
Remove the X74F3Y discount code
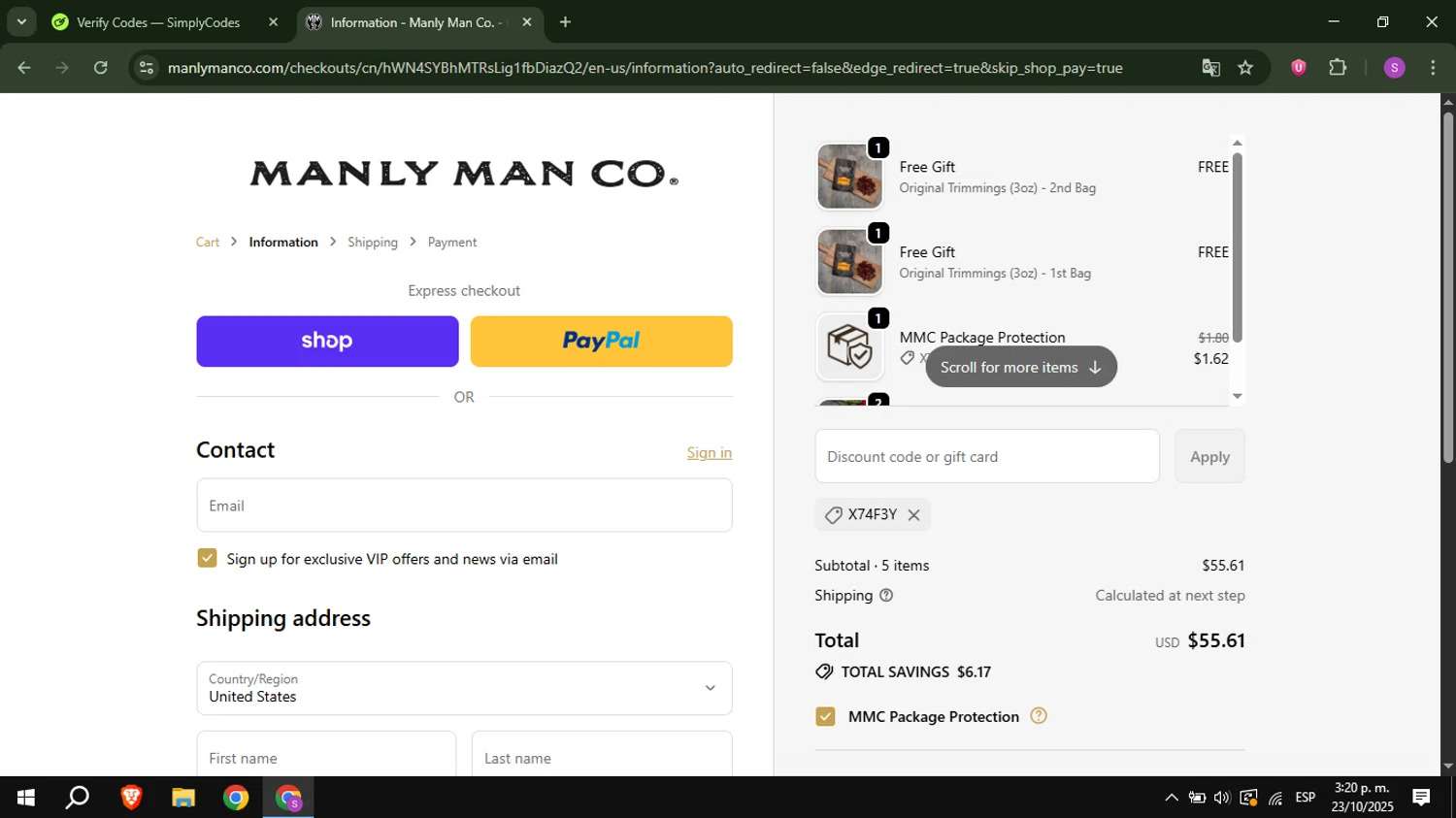tap(913, 515)
